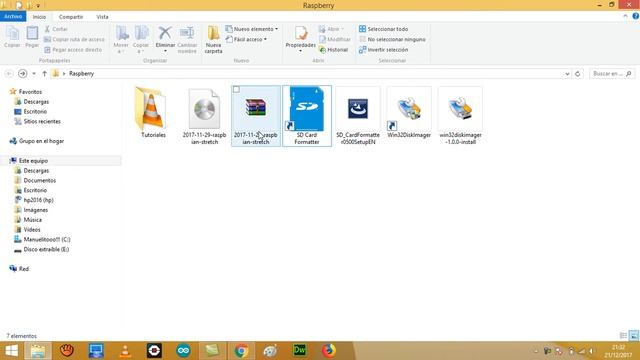Open Música in sidebar
The image size is (640, 360).
click(x=32, y=220)
